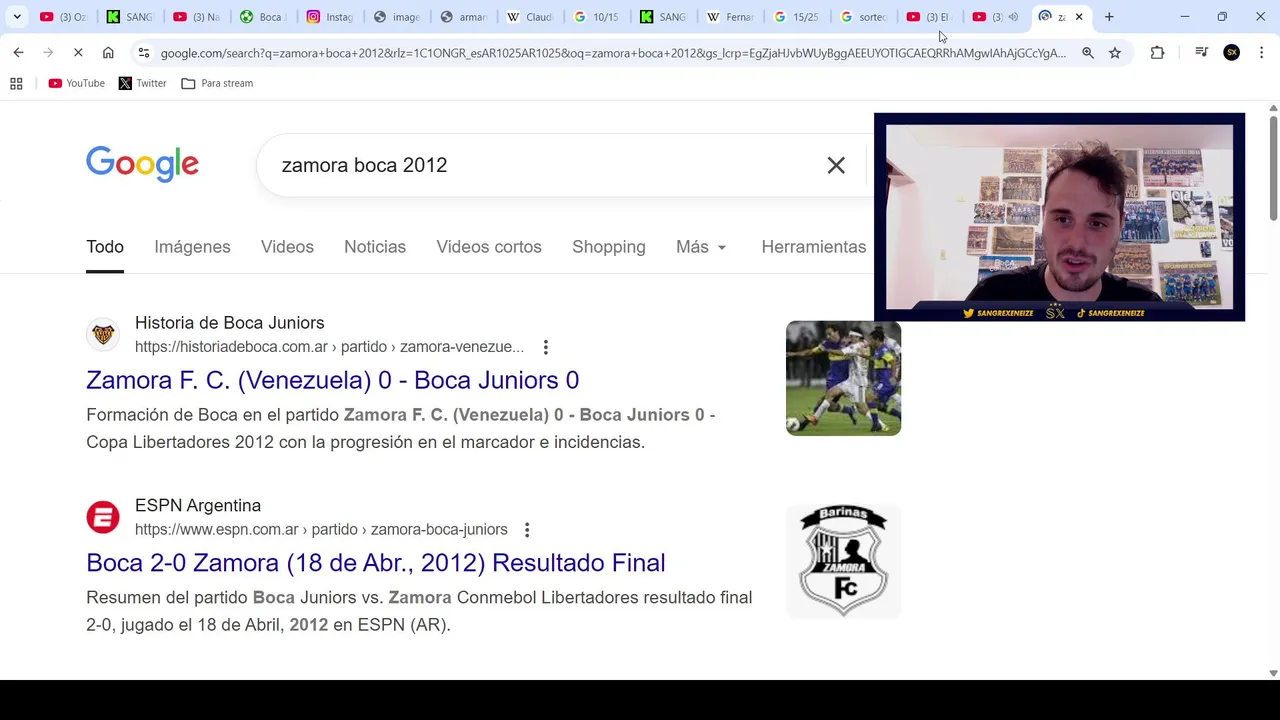This screenshot has height=720, width=1280.
Task: Open Chrome's three-dot menu
Action: (1262, 53)
